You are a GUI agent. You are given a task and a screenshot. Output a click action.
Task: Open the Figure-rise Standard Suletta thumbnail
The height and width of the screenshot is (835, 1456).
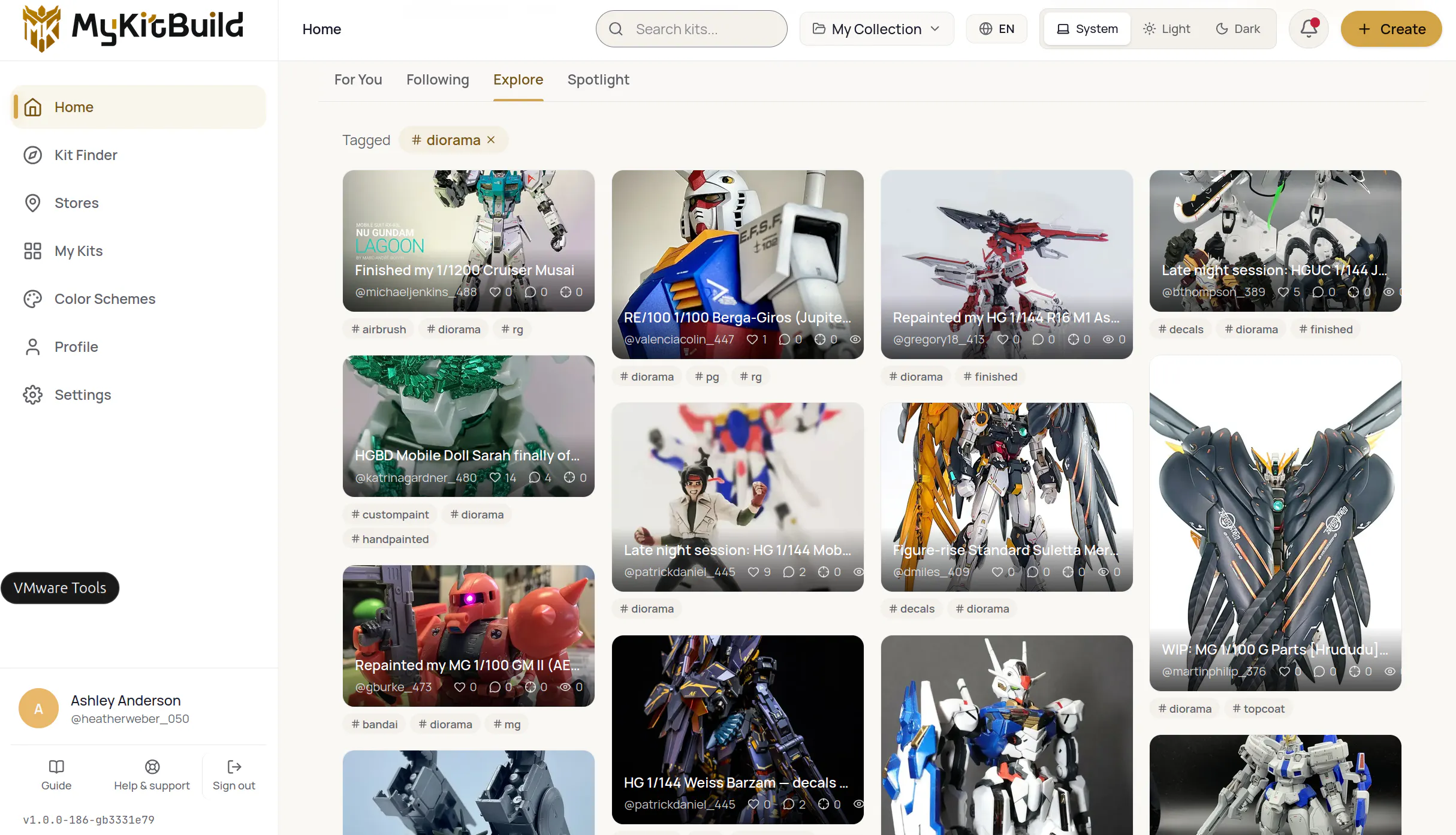click(1007, 497)
